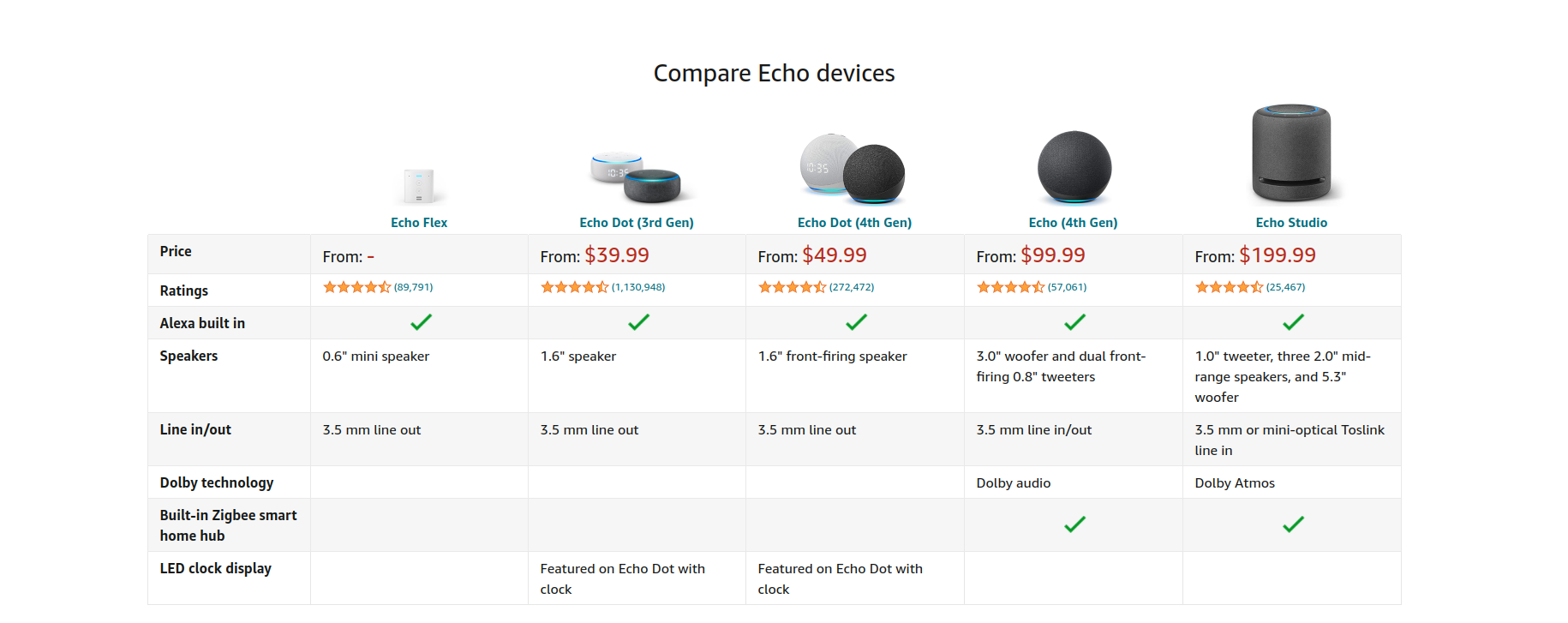Click Echo Studio Zigbee hub checkmark
This screenshot has height=623, width=1568.
point(1293,524)
